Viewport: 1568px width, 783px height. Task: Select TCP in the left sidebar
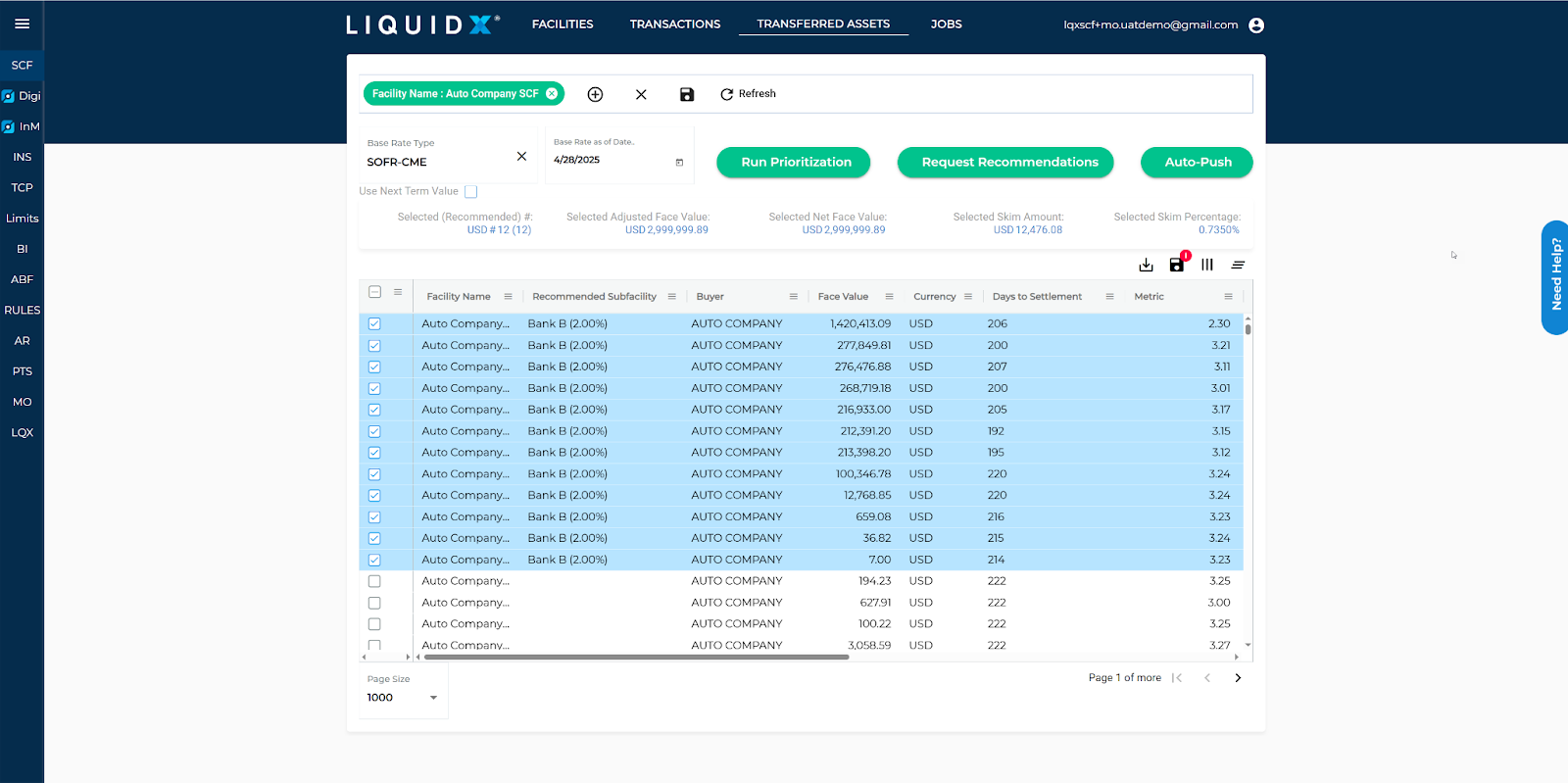coord(22,188)
